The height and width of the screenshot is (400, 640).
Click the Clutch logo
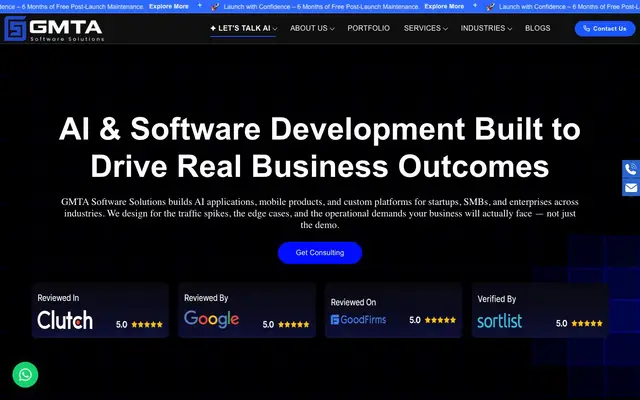click(65, 320)
